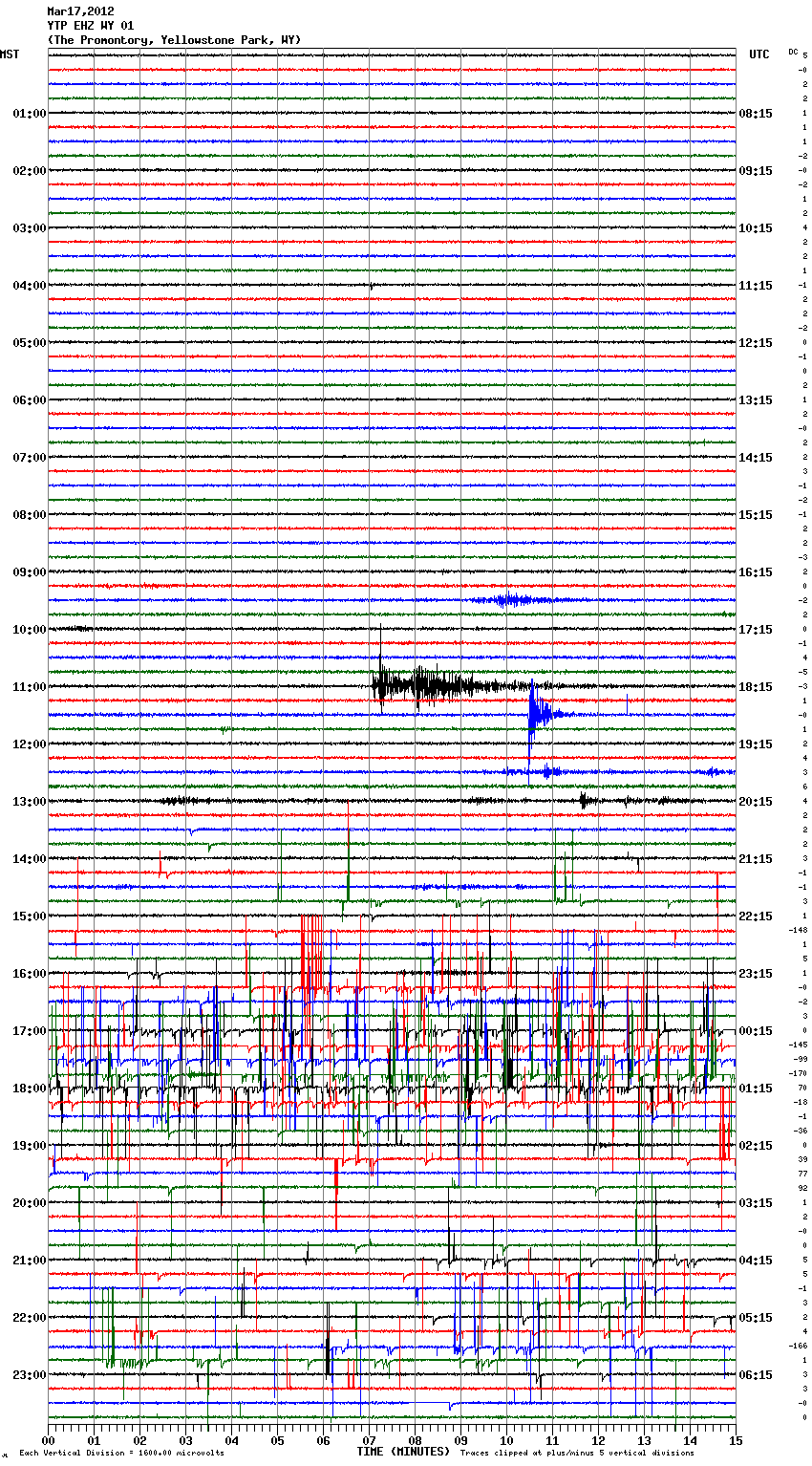This screenshot has height=1466, width=812.
Task: Click the 19:15 UTC time label
Action: pos(756,744)
